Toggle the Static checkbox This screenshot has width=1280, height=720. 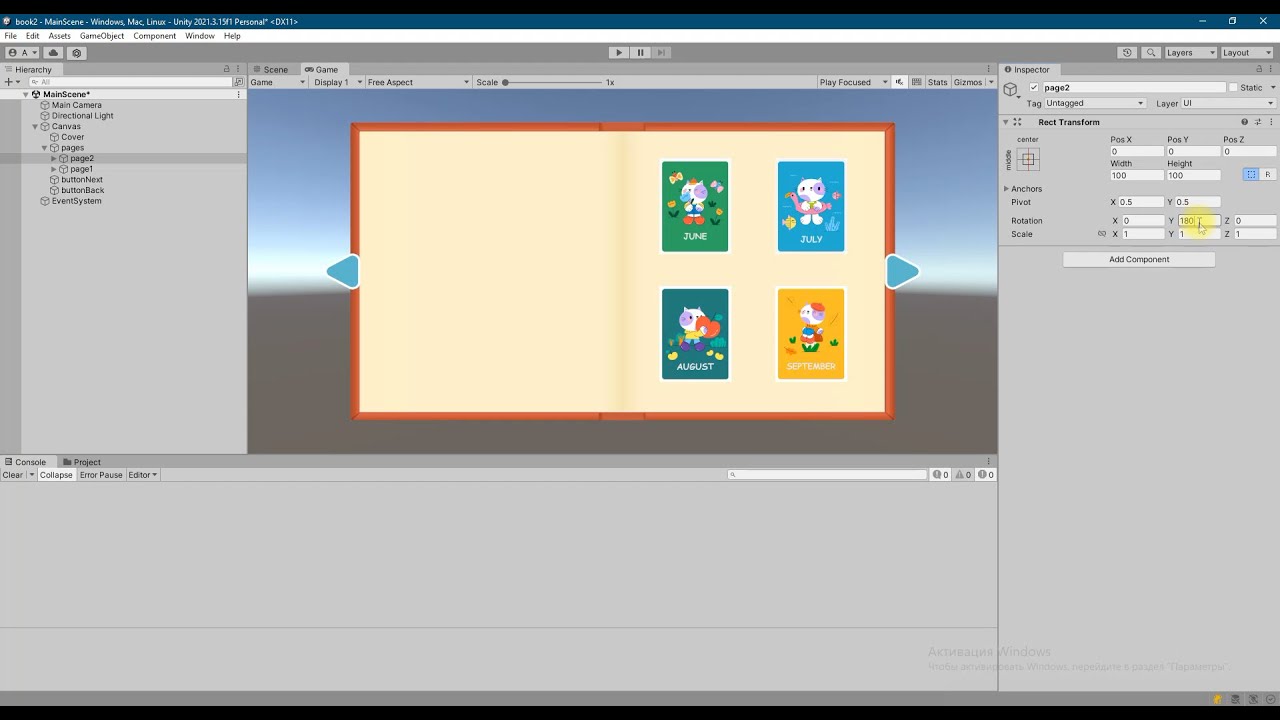(1233, 88)
